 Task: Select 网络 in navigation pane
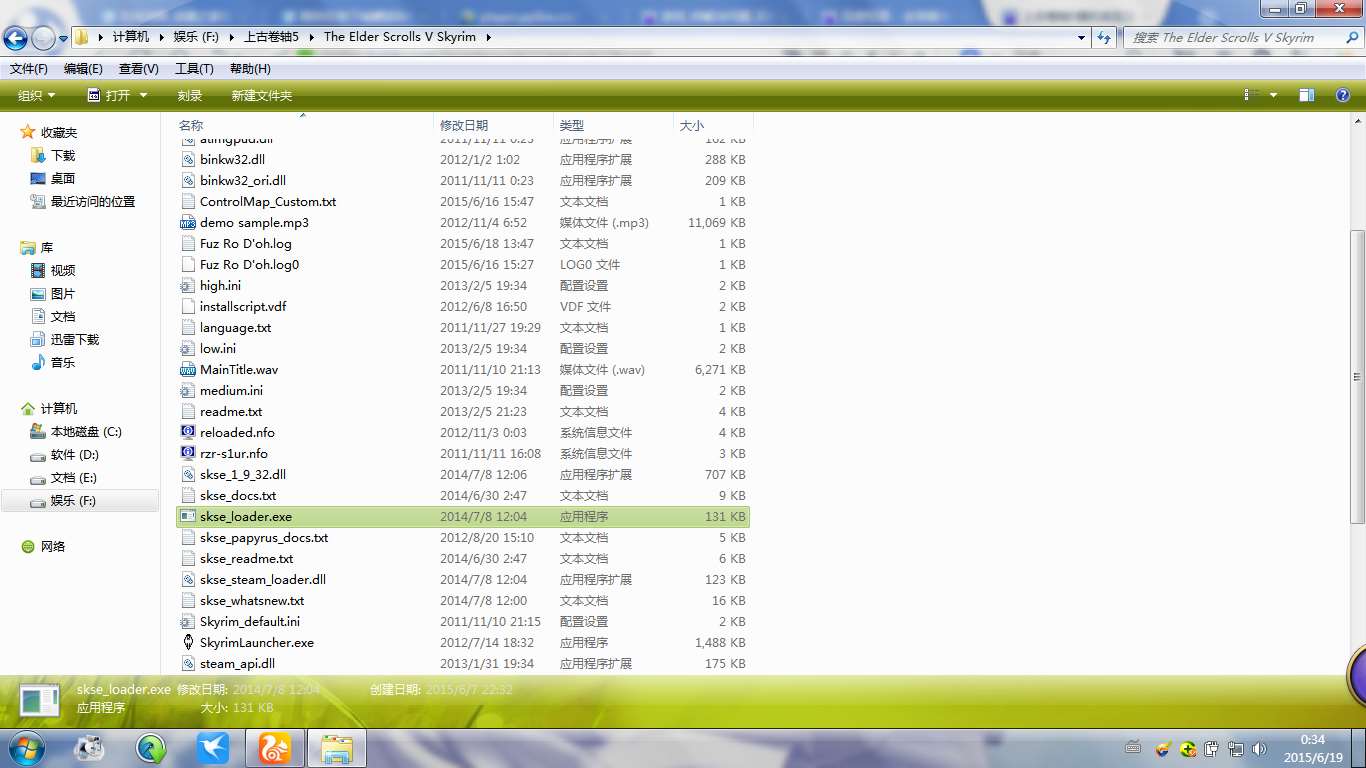53,547
